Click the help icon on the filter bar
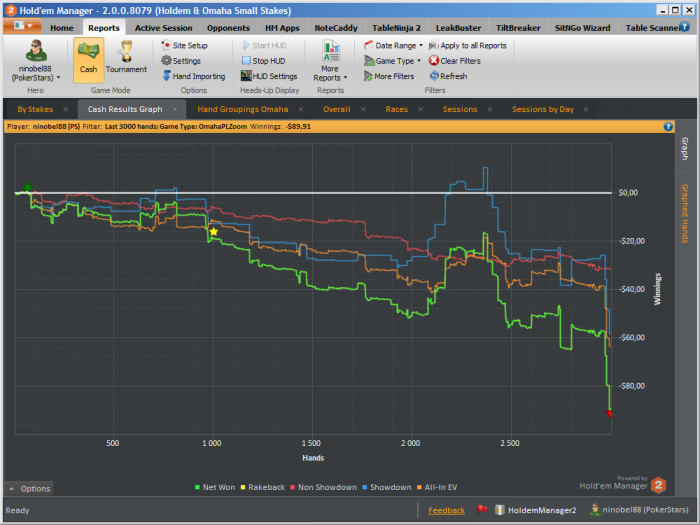Screen dimensions: 700x525 tap(668, 126)
